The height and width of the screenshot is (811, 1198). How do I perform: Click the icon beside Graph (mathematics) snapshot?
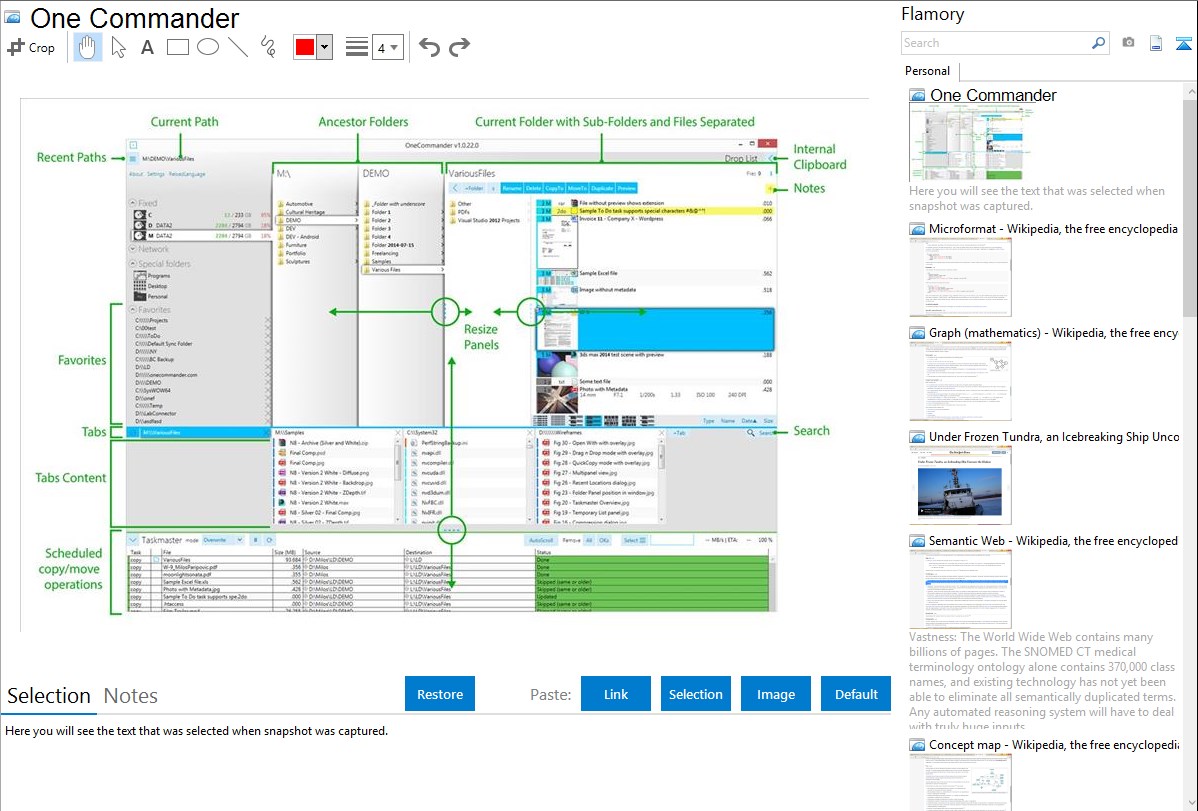tap(917, 333)
